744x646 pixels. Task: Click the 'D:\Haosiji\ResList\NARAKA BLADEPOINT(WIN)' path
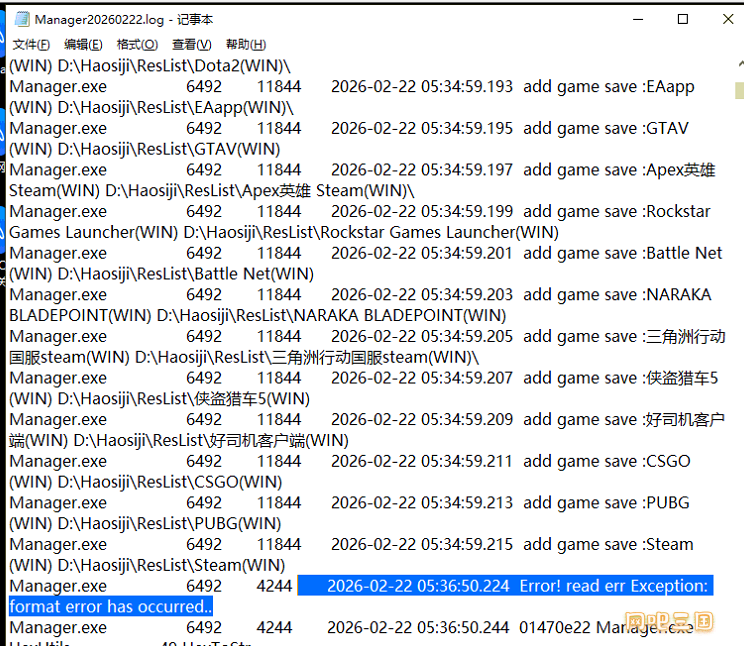331,316
